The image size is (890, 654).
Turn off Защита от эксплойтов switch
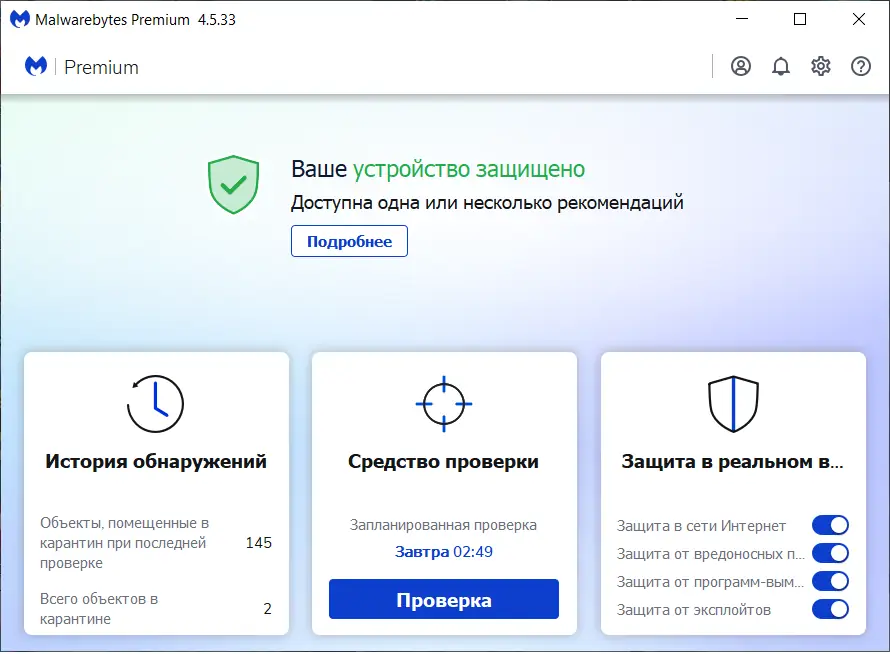[x=831, y=608]
